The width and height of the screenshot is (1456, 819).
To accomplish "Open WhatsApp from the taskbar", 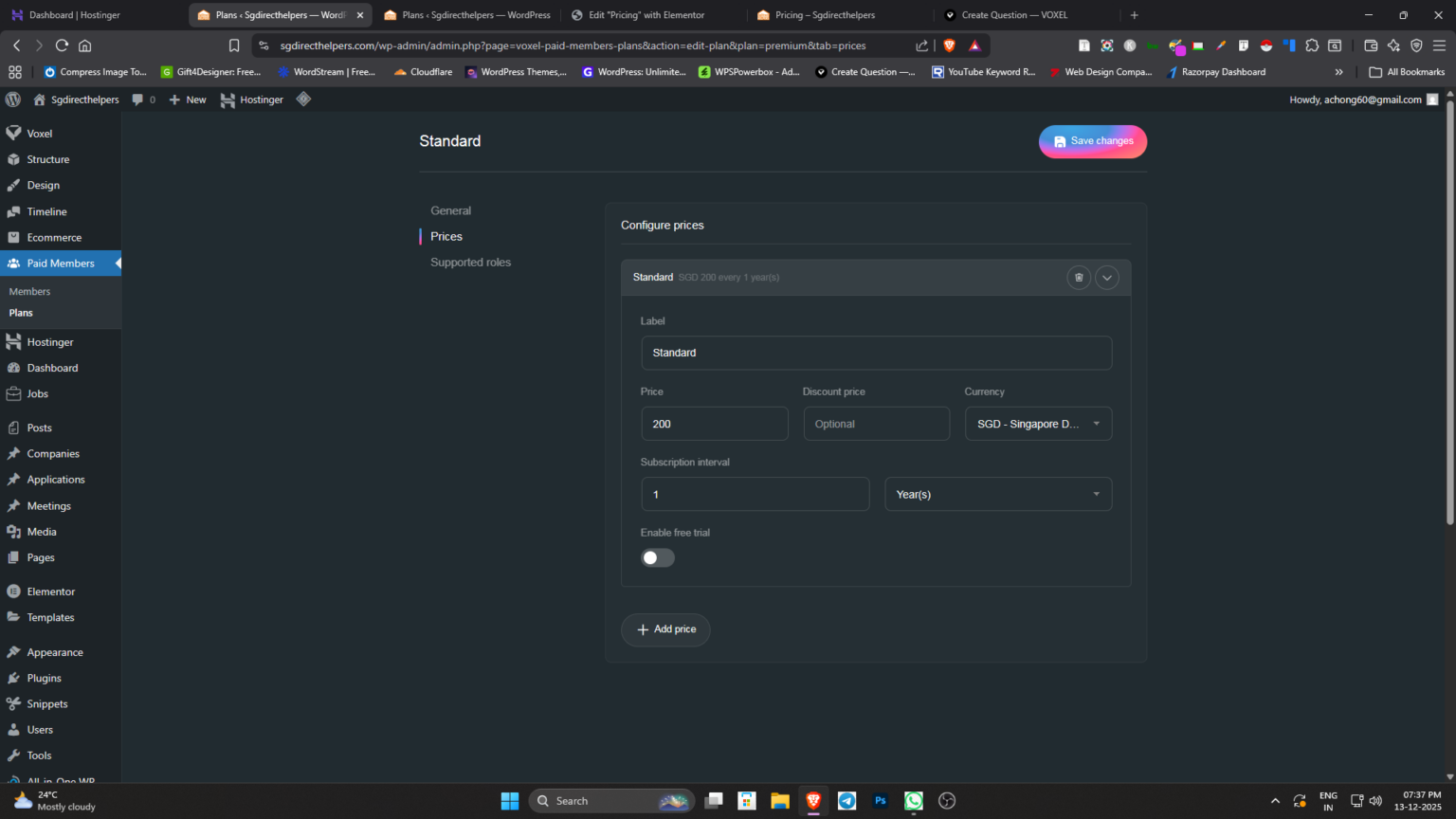I will (913, 801).
